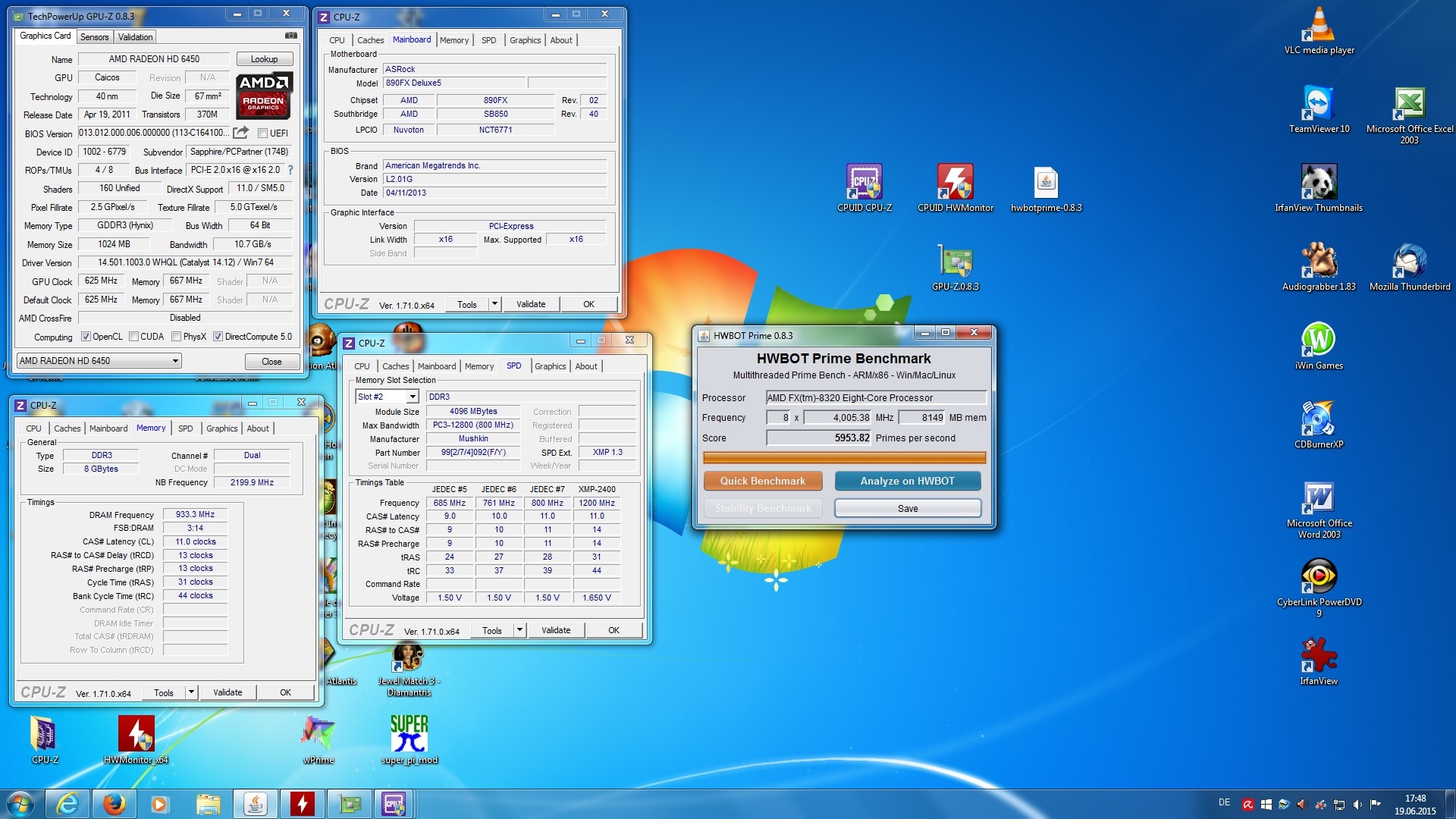Open CPUID HWMonitor desktop shortcut
Image resolution: width=1456 pixels, height=819 pixels.
955,188
